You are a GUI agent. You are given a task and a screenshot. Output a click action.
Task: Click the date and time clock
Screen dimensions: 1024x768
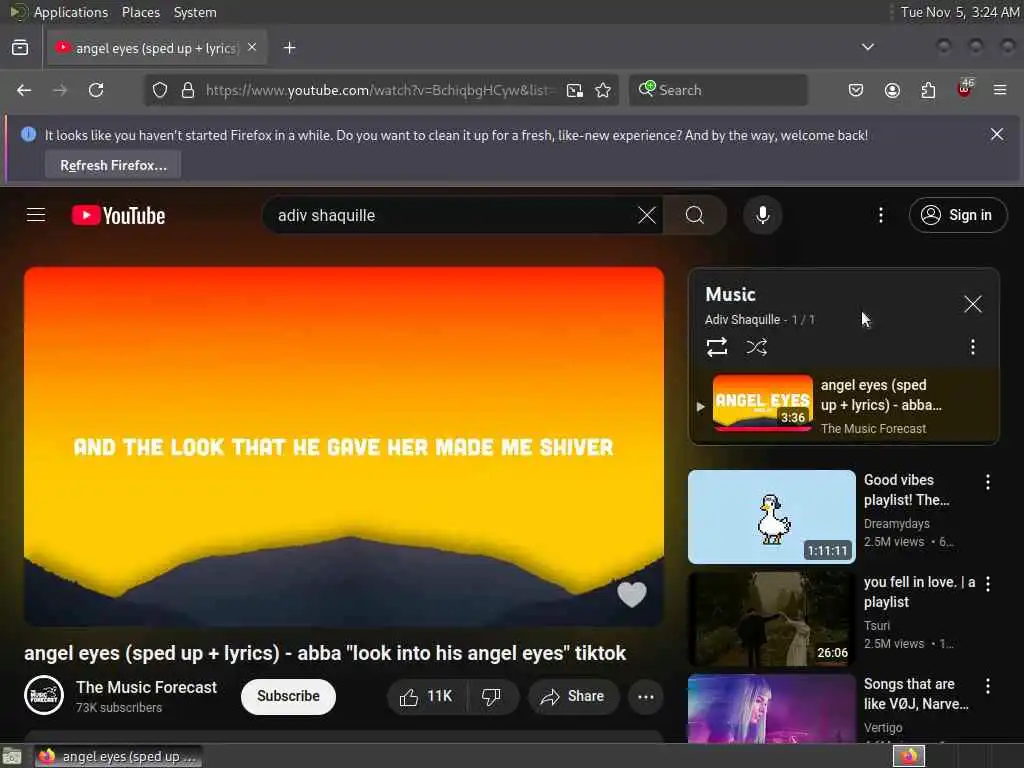point(959,12)
